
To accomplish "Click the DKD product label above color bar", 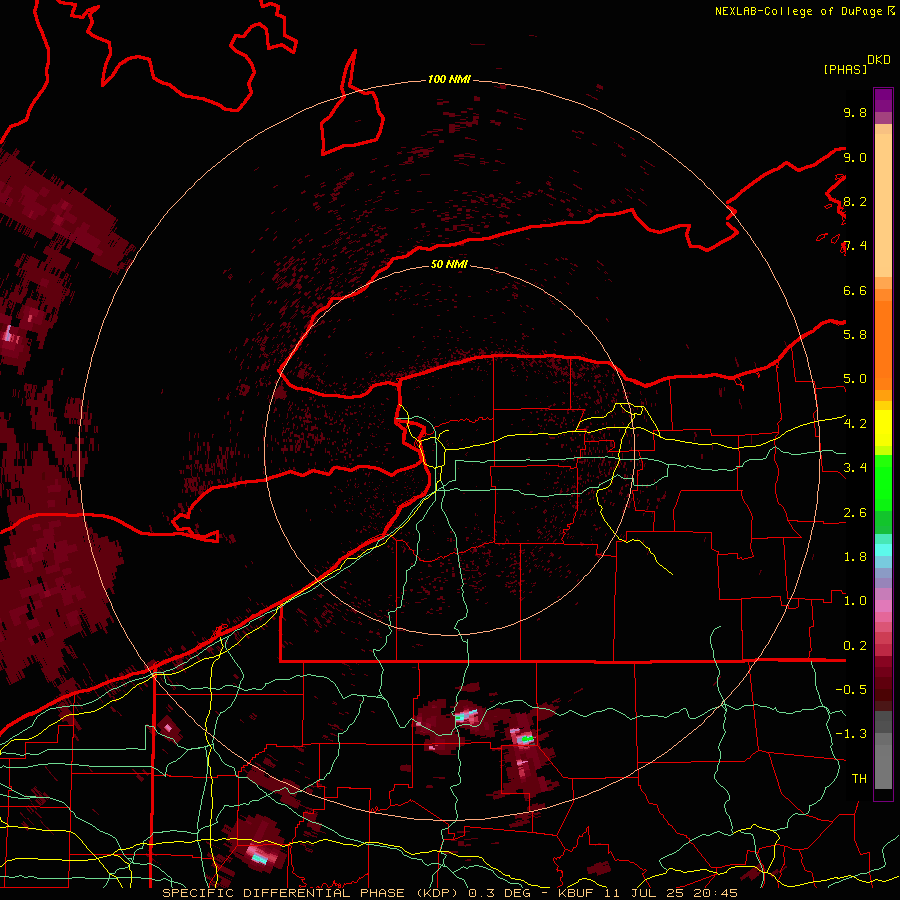I will 879,60.
